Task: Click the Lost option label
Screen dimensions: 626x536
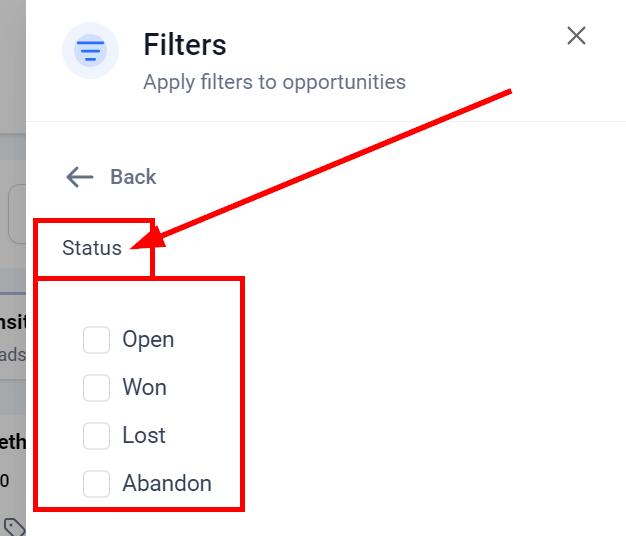Action: (x=144, y=436)
